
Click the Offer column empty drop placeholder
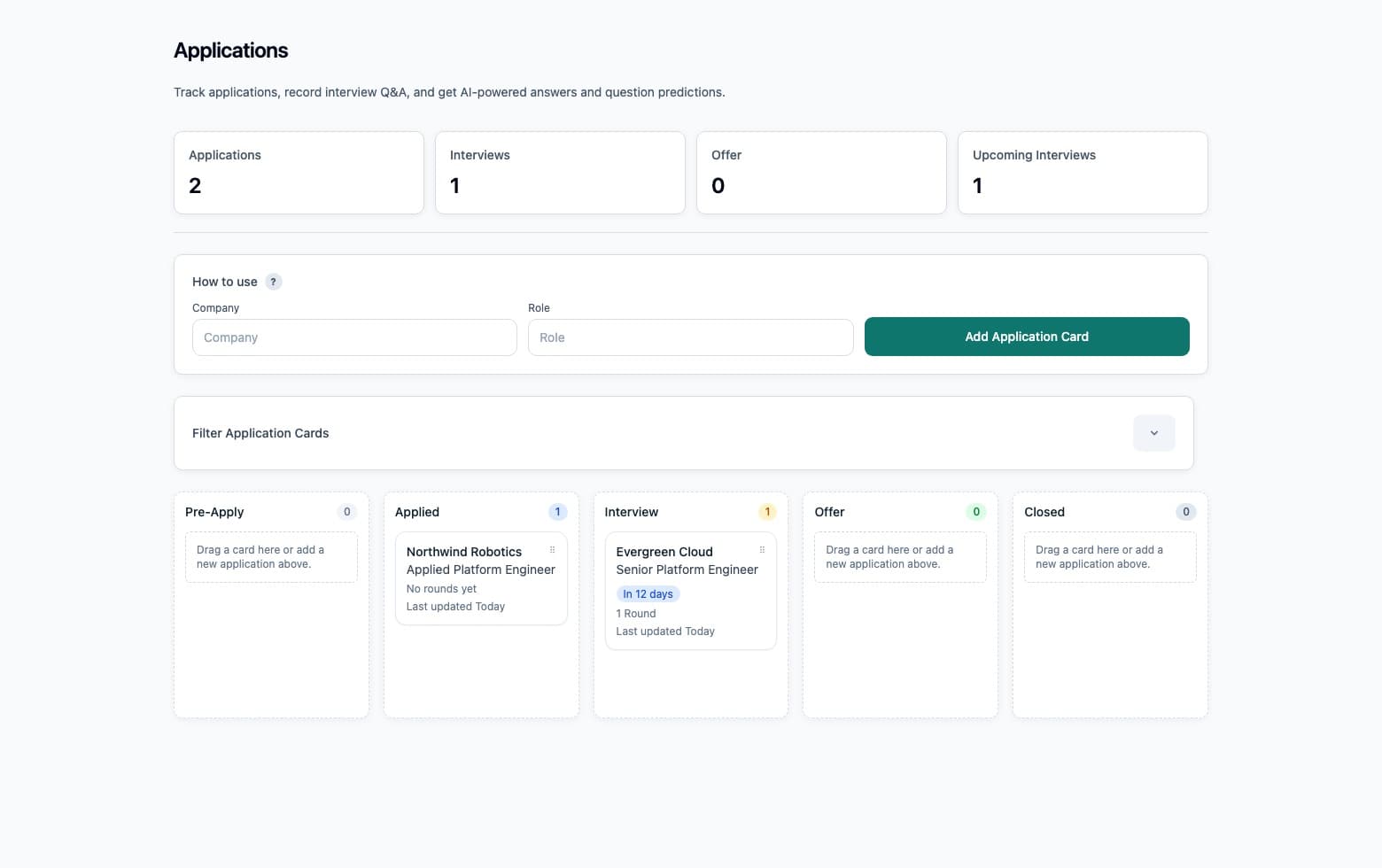(x=900, y=557)
